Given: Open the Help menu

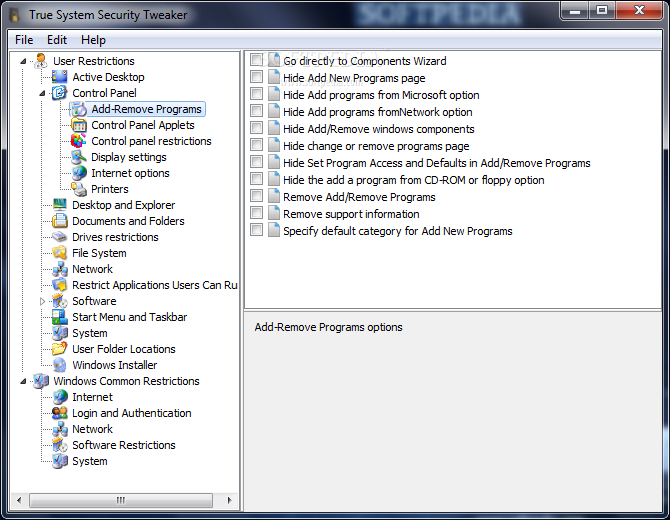Looking at the screenshot, I should (x=93, y=40).
